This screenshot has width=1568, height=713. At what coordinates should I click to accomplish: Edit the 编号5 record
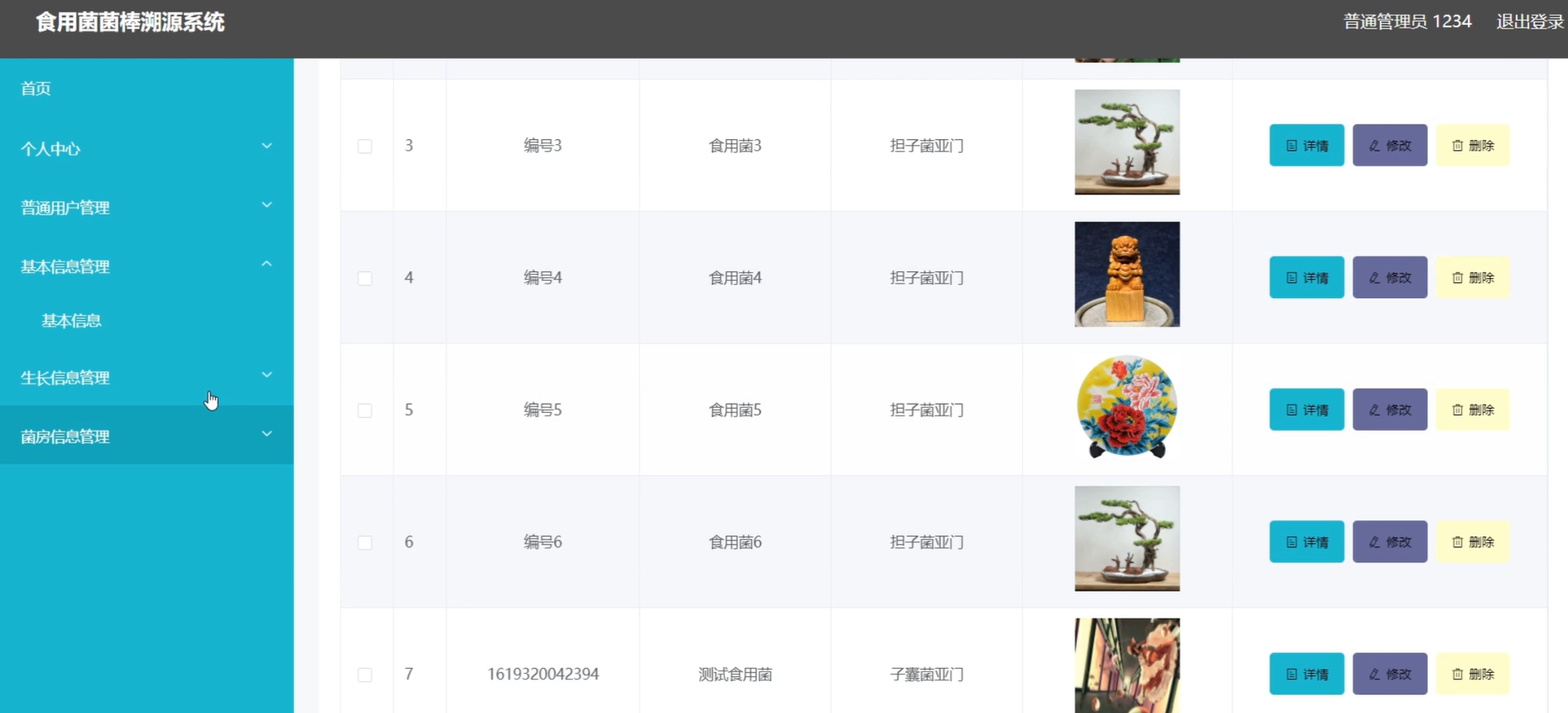pyautogui.click(x=1389, y=410)
